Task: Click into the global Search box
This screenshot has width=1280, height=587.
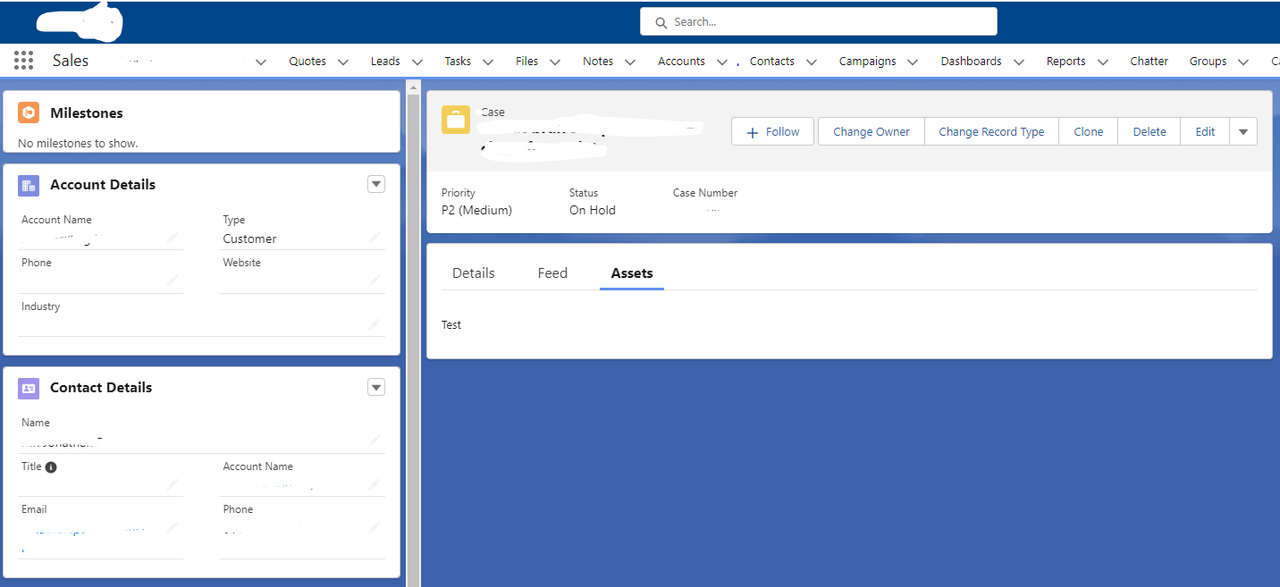Action: [x=818, y=21]
